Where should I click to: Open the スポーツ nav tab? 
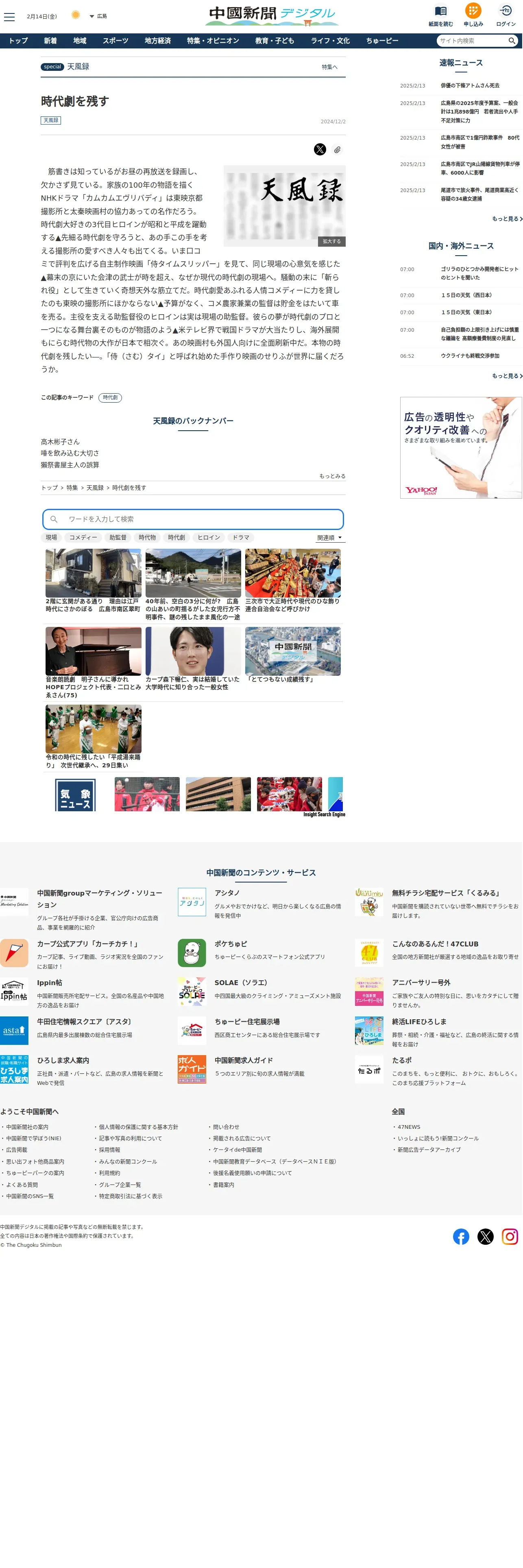(115, 41)
